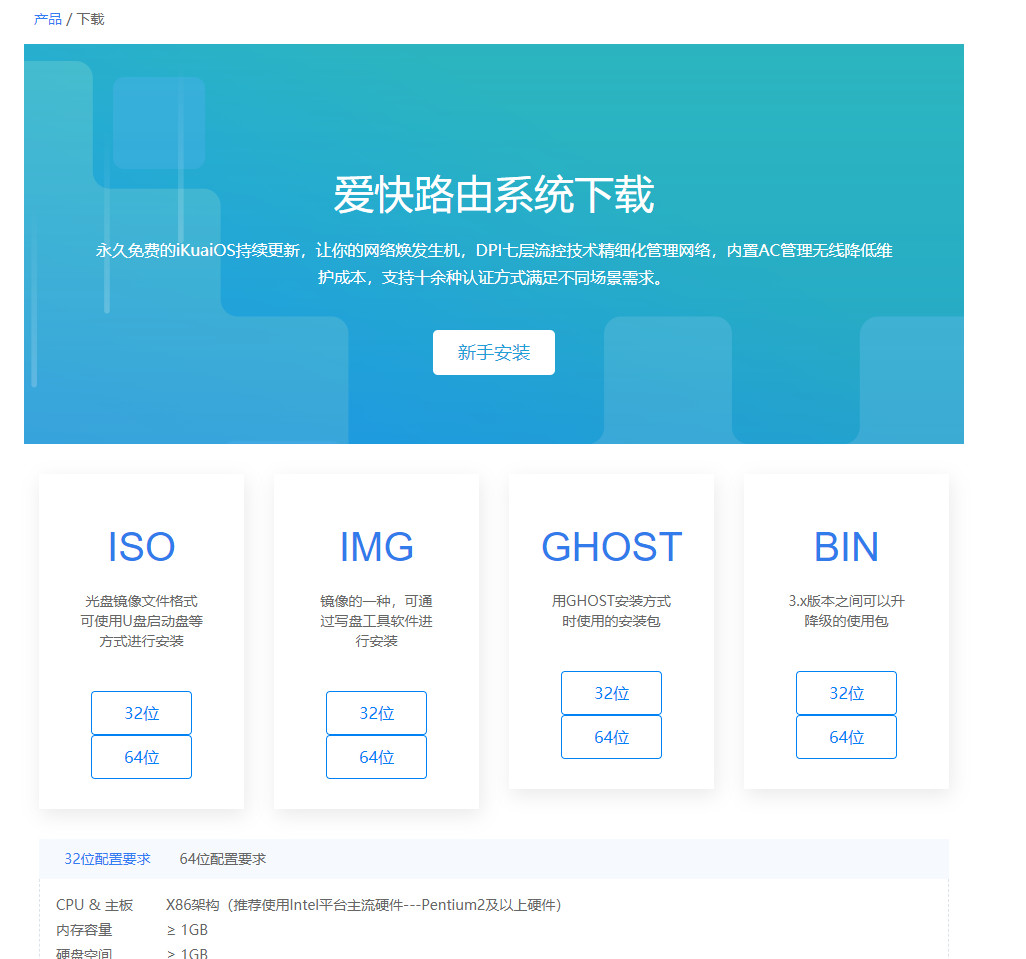The height and width of the screenshot is (959, 1026).
Task: Click the 下载 breadcrumb text
Action: [90, 19]
